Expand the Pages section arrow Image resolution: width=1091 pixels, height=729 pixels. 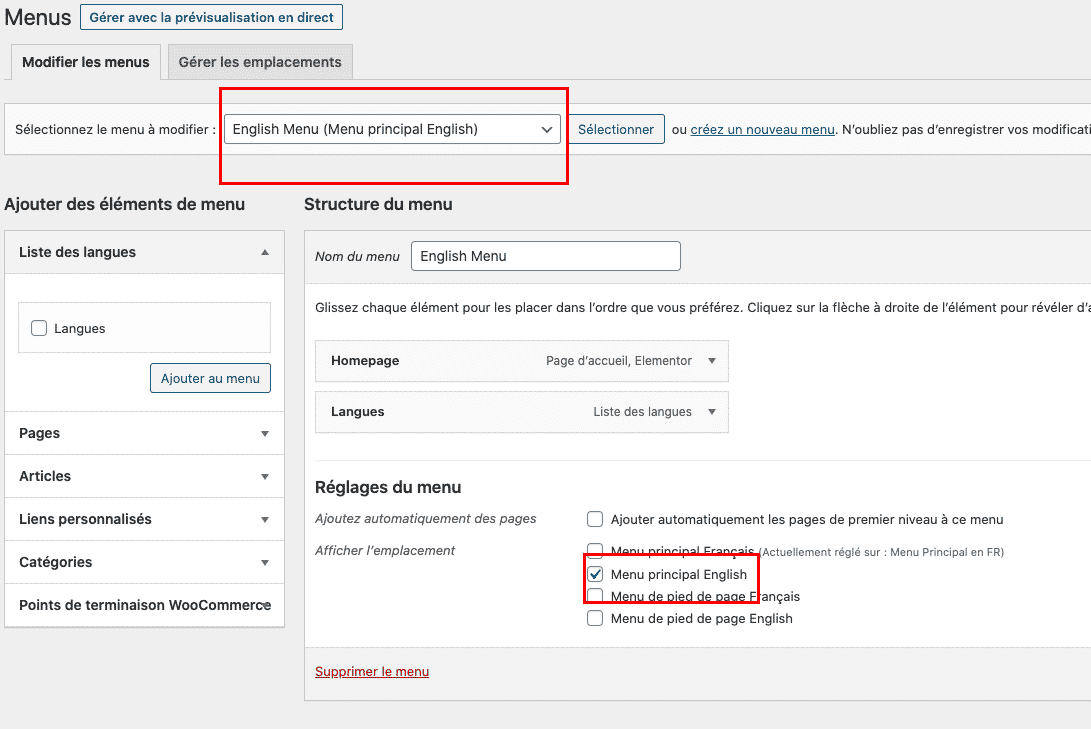point(265,434)
